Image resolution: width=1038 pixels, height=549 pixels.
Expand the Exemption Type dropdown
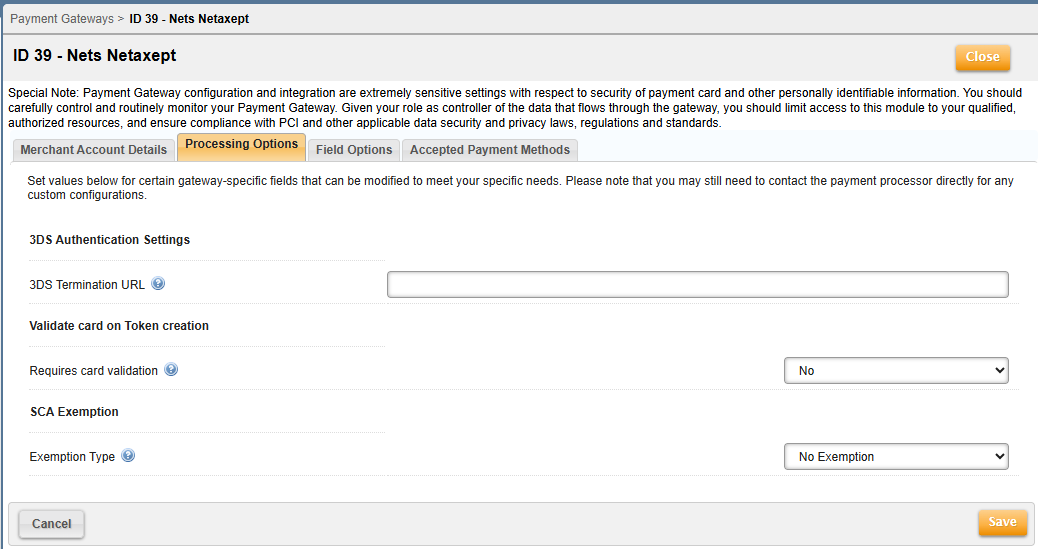896,456
